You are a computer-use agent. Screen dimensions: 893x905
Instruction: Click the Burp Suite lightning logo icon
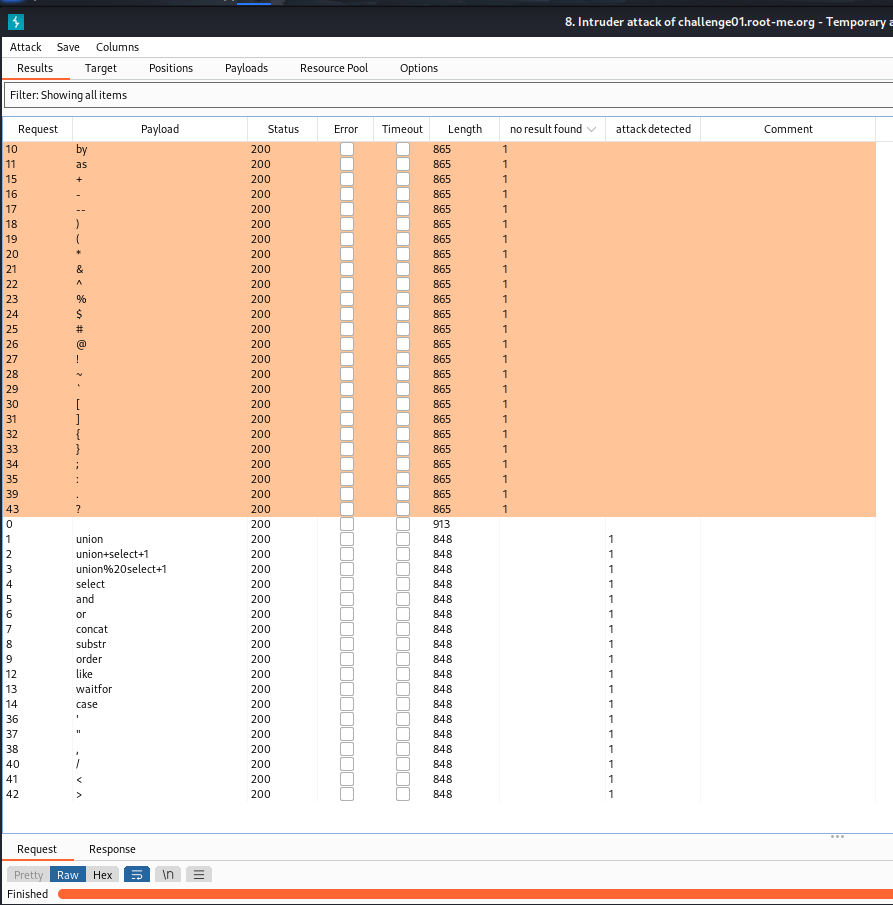16,22
